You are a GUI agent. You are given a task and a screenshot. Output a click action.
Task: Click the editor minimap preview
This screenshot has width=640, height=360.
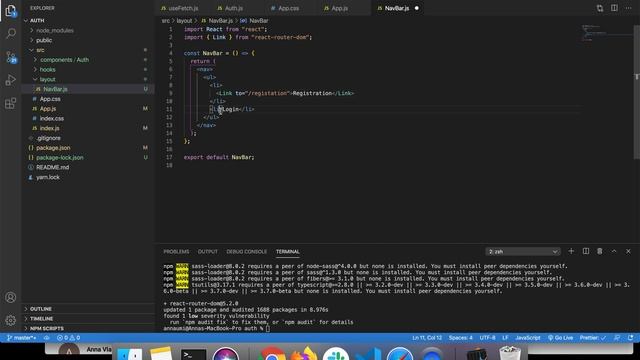pos(607,33)
